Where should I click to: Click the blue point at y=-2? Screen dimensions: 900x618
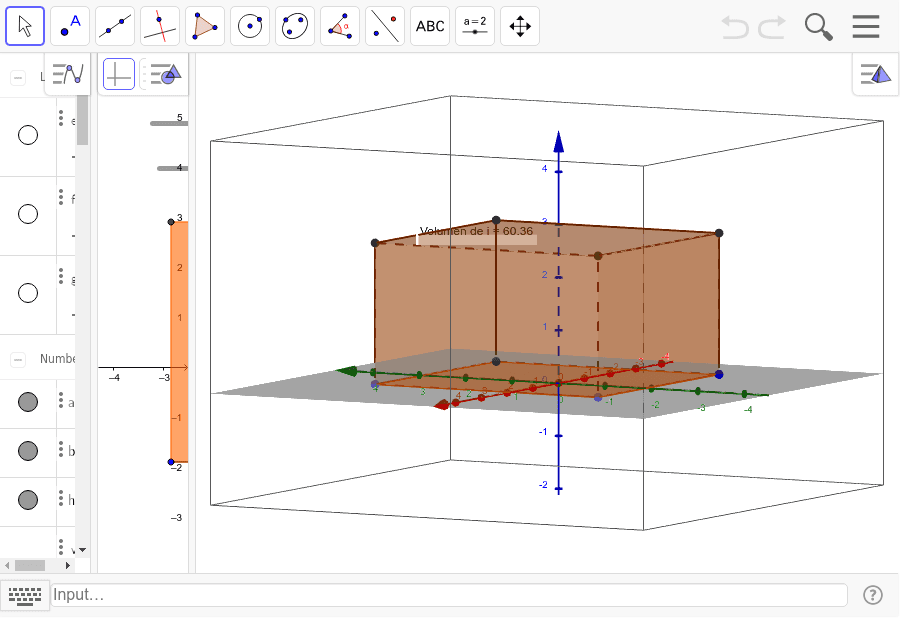click(x=171, y=462)
